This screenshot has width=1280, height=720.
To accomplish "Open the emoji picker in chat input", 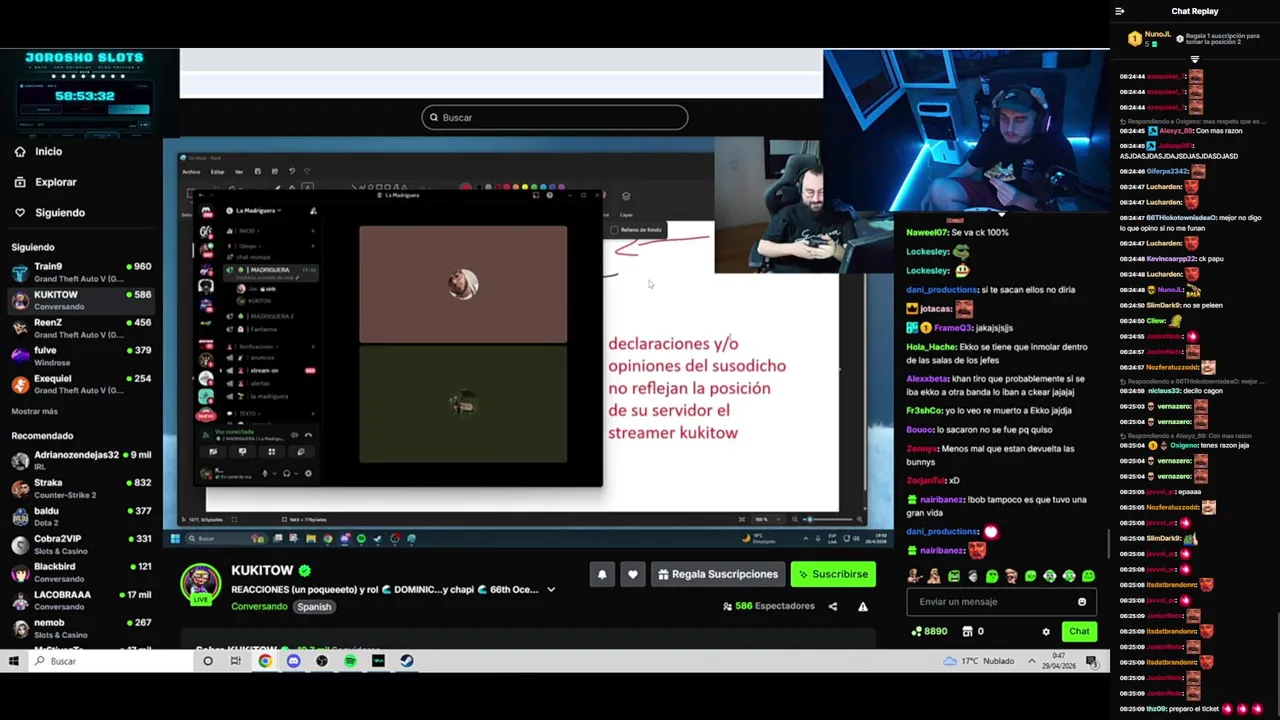I will [1082, 602].
